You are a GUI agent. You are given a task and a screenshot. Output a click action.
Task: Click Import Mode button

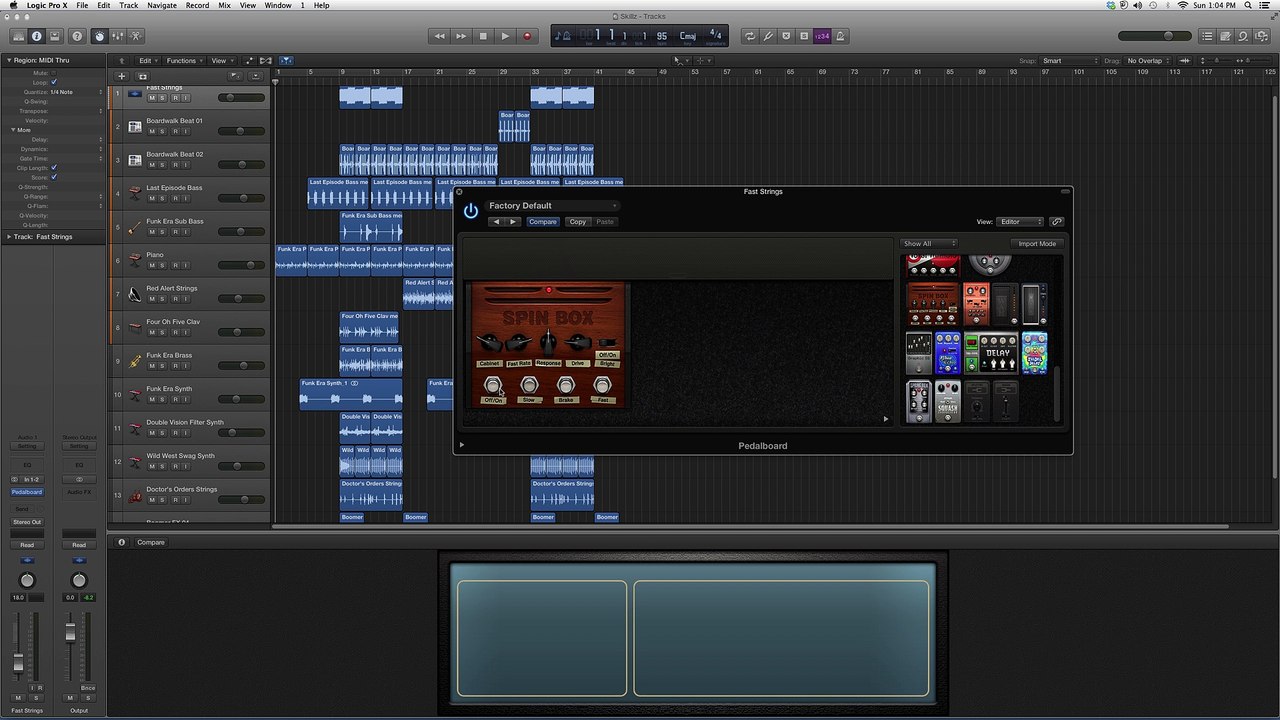click(1037, 244)
